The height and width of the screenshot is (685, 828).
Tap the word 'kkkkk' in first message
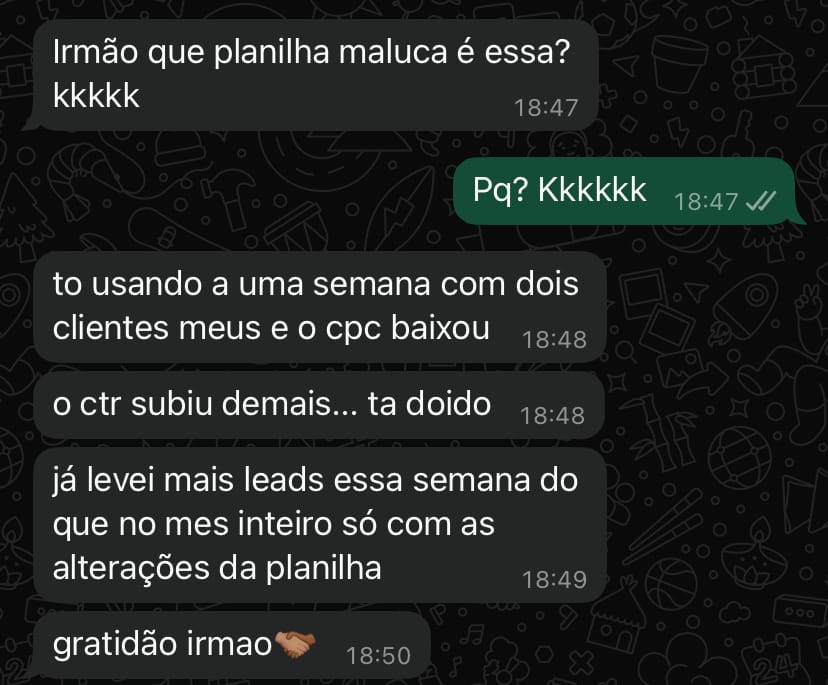point(96,96)
